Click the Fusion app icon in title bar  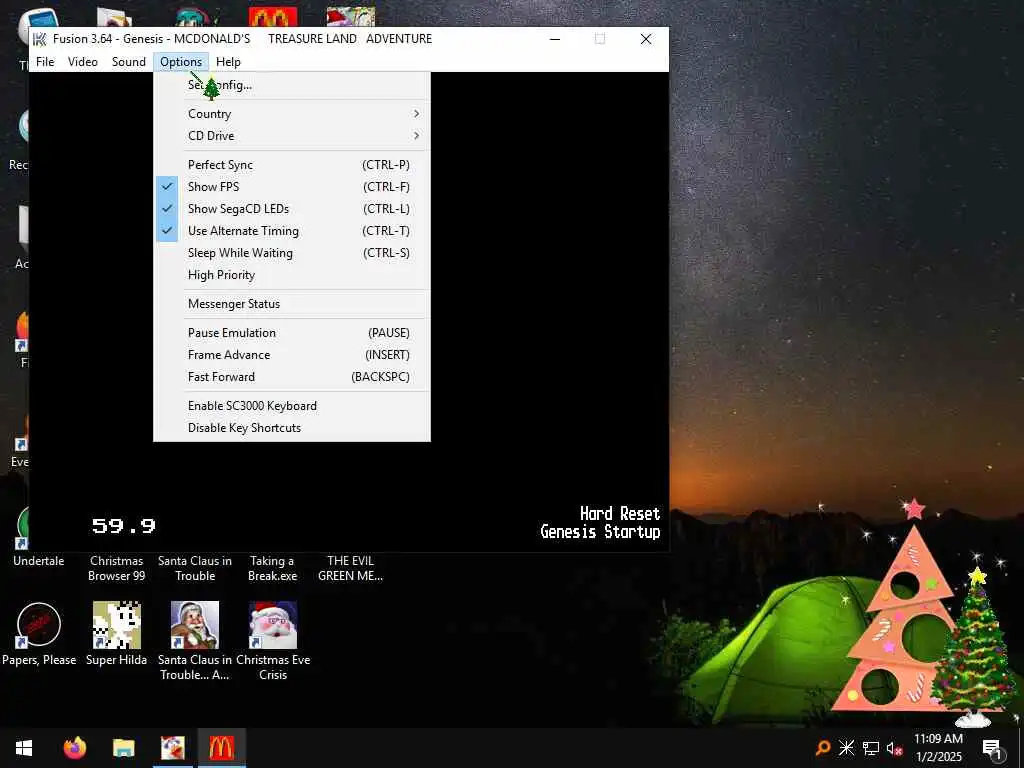point(40,39)
